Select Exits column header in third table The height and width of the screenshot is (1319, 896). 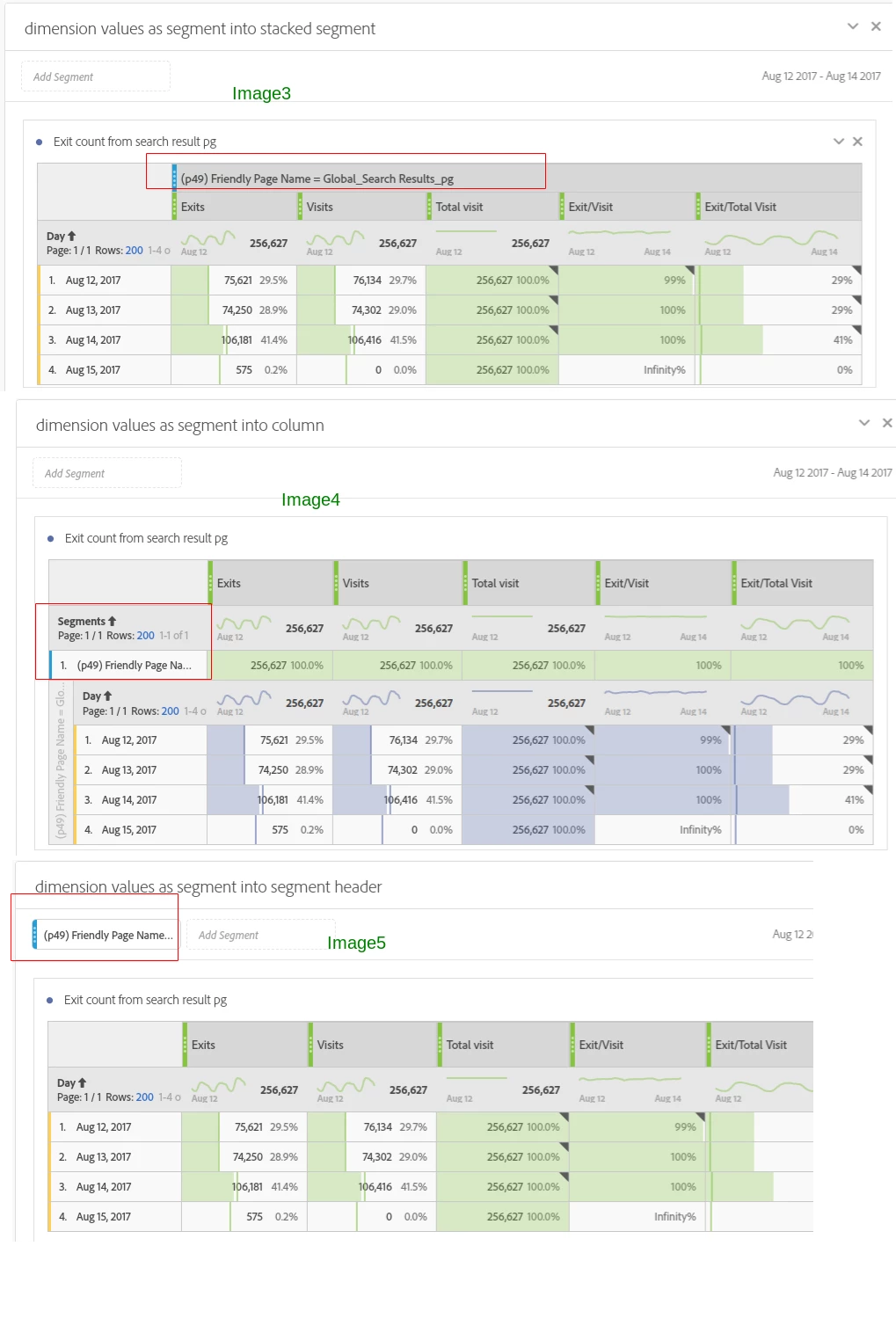tap(245, 1045)
